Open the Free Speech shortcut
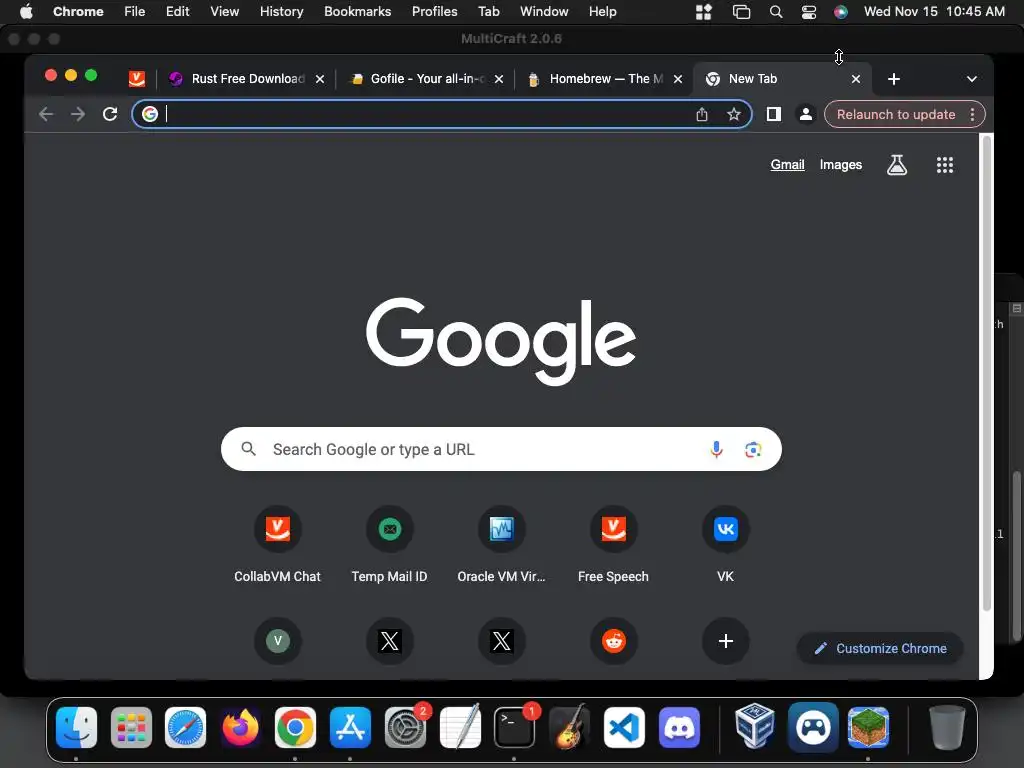The height and width of the screenshot is (768, 1024). (x=613, y=545)
